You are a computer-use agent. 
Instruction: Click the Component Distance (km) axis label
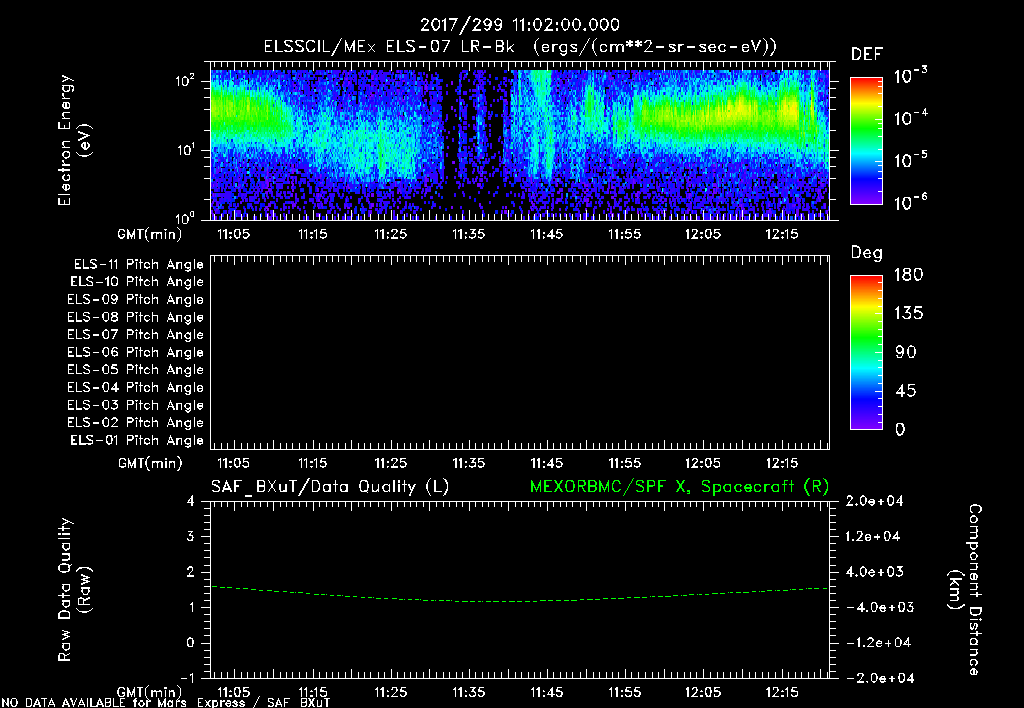(x=965, y=590)
